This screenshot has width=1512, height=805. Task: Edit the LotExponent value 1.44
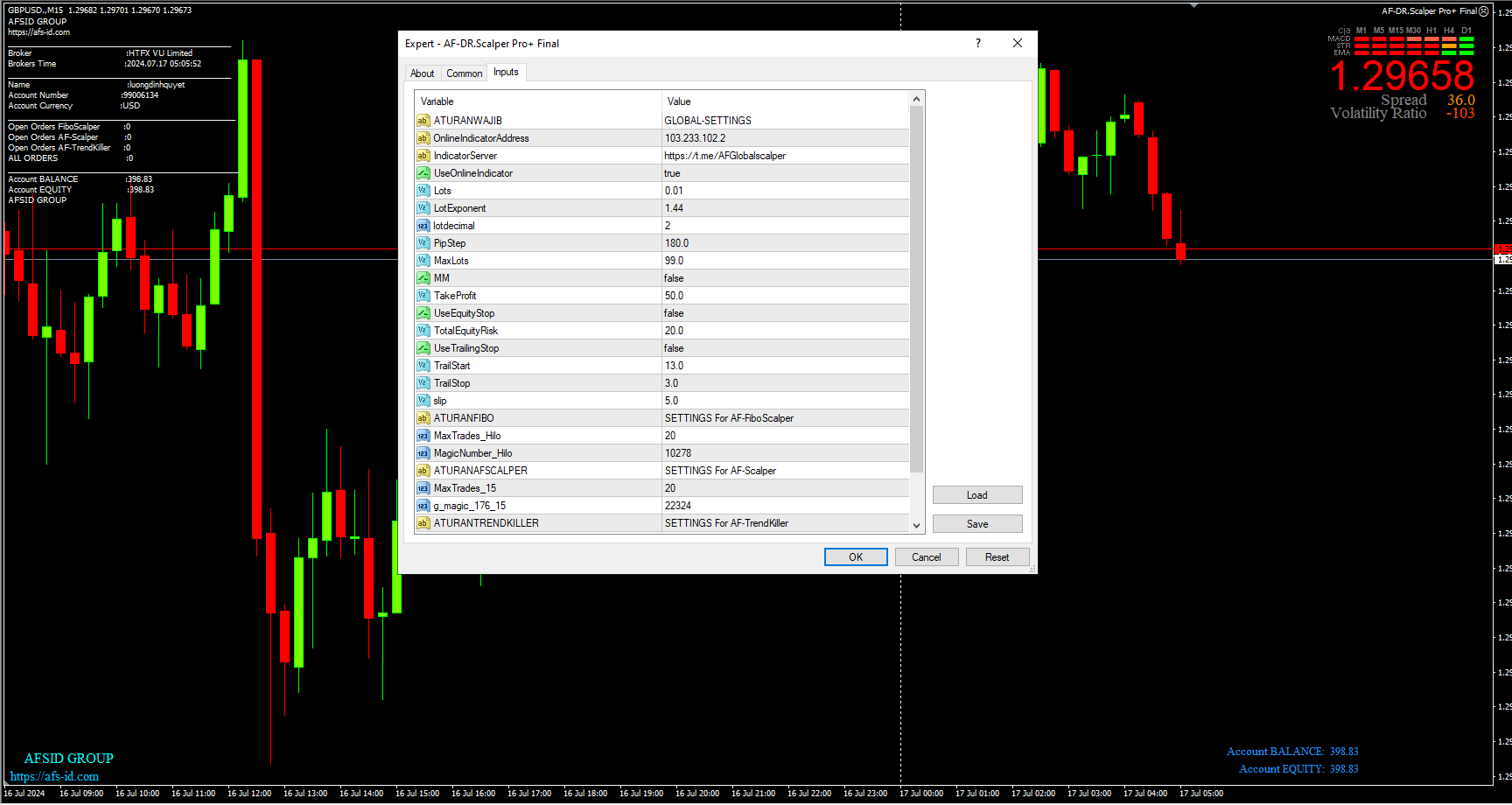click(x=786, y=208)
